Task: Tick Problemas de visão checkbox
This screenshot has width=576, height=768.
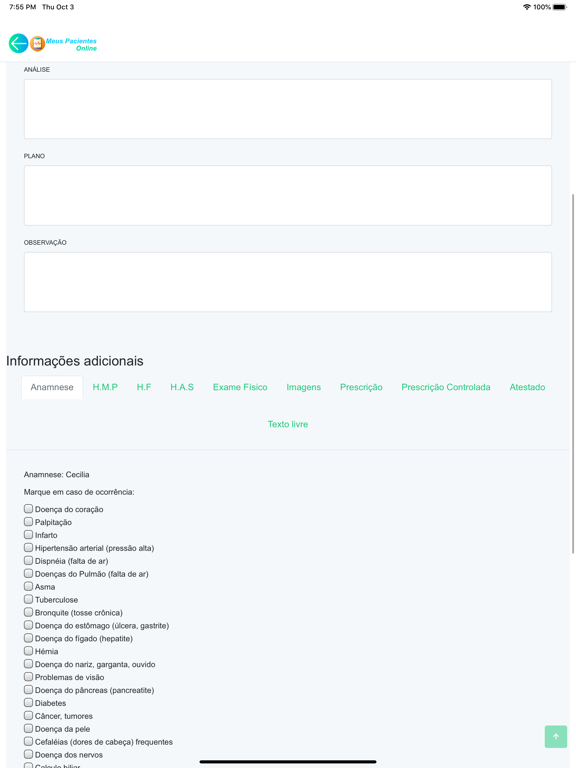Action: 28,676
